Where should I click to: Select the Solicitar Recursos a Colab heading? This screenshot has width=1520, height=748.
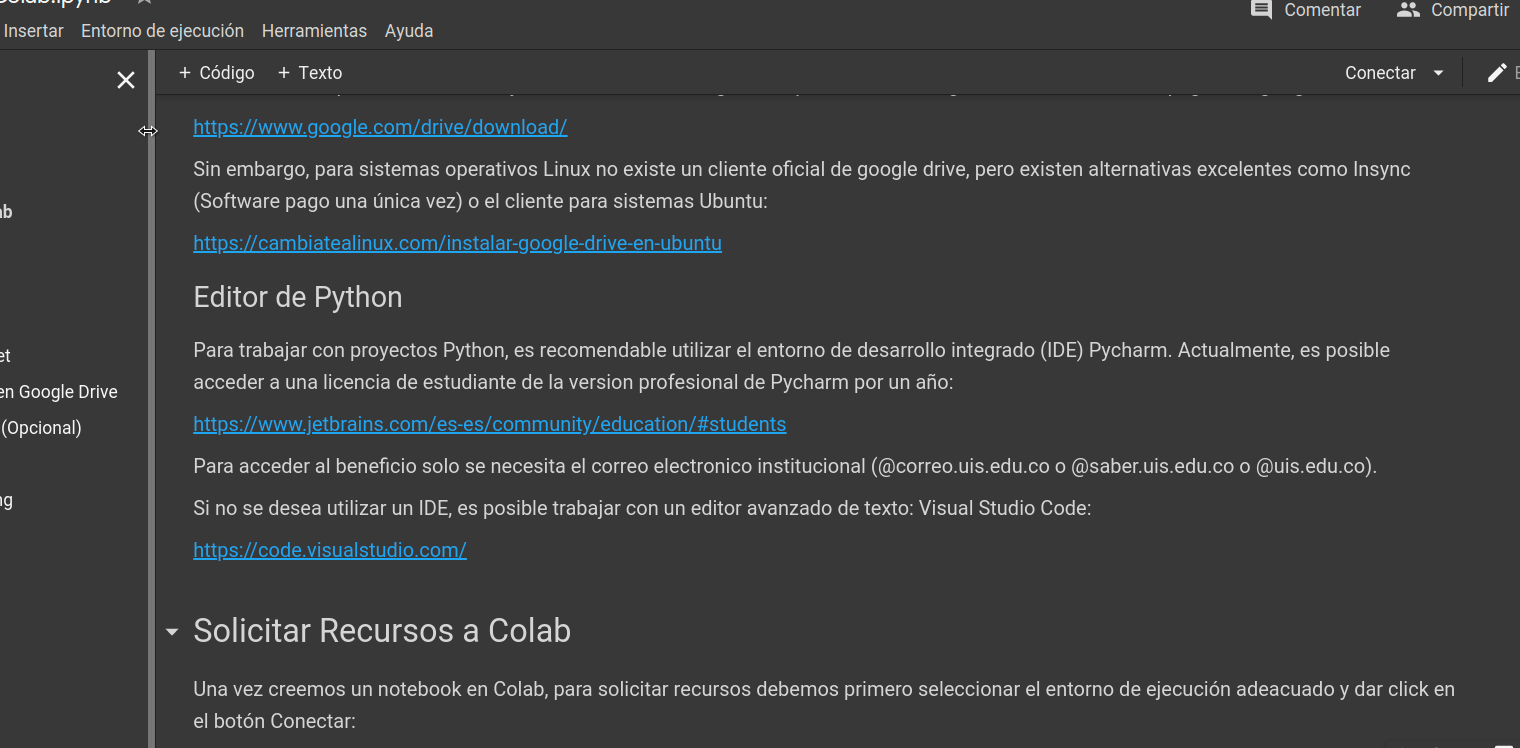click(x=382, y=631)
